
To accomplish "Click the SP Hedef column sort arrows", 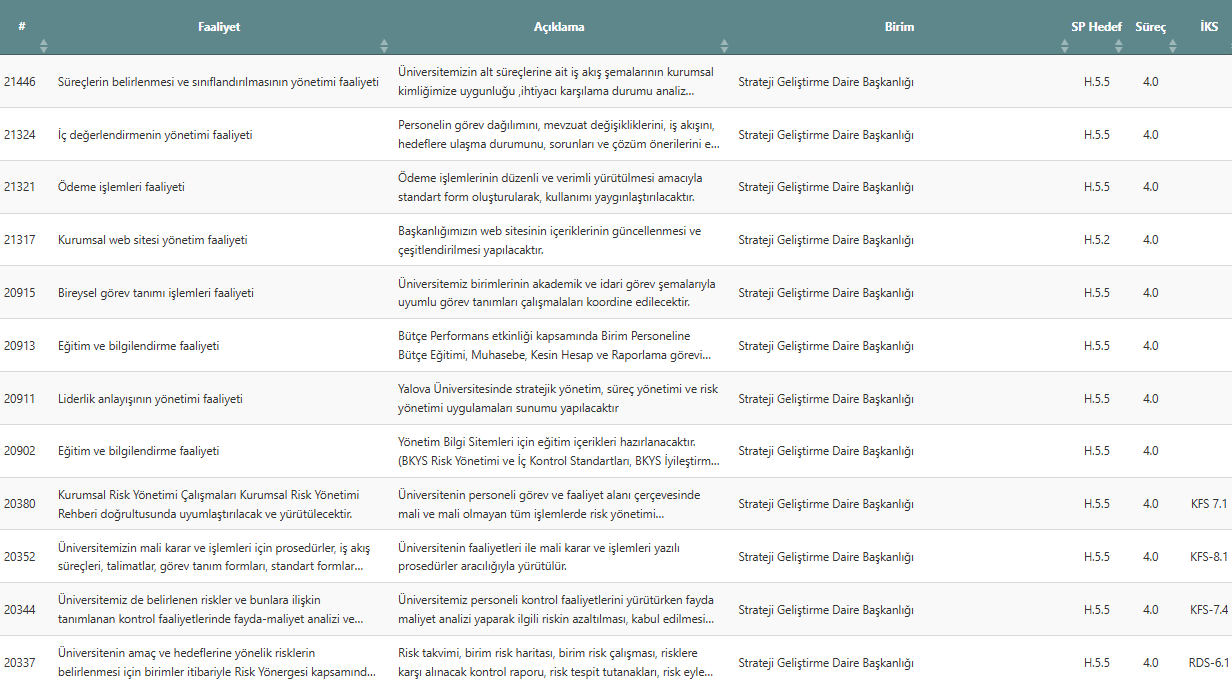I will pyautogui.click(x=1119, y=45).
